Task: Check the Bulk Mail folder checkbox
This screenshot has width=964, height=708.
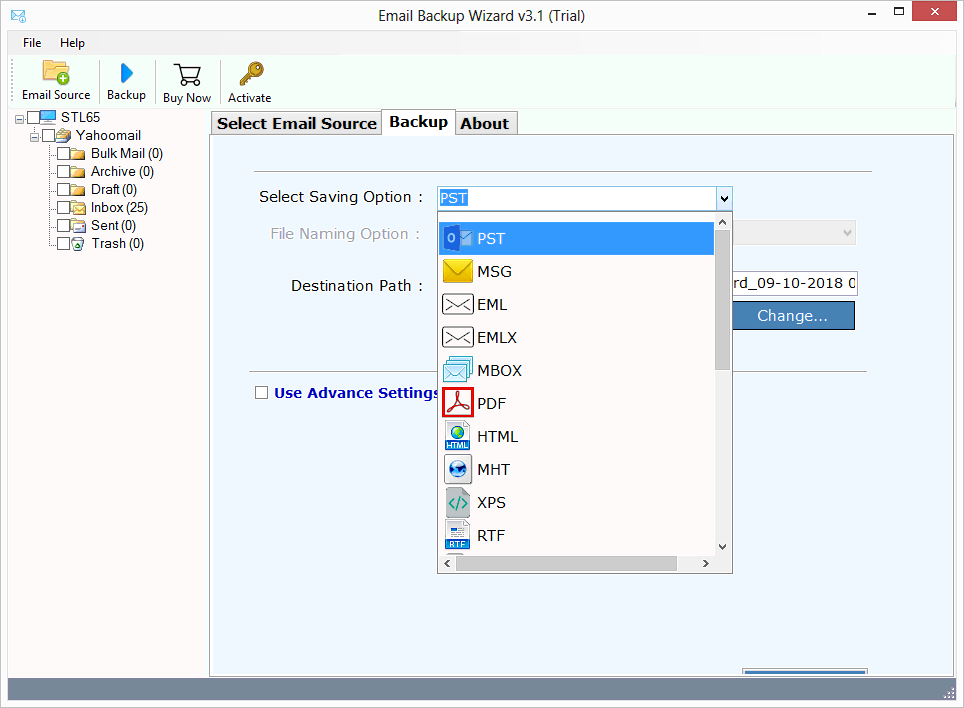Action: click(63, 153)
